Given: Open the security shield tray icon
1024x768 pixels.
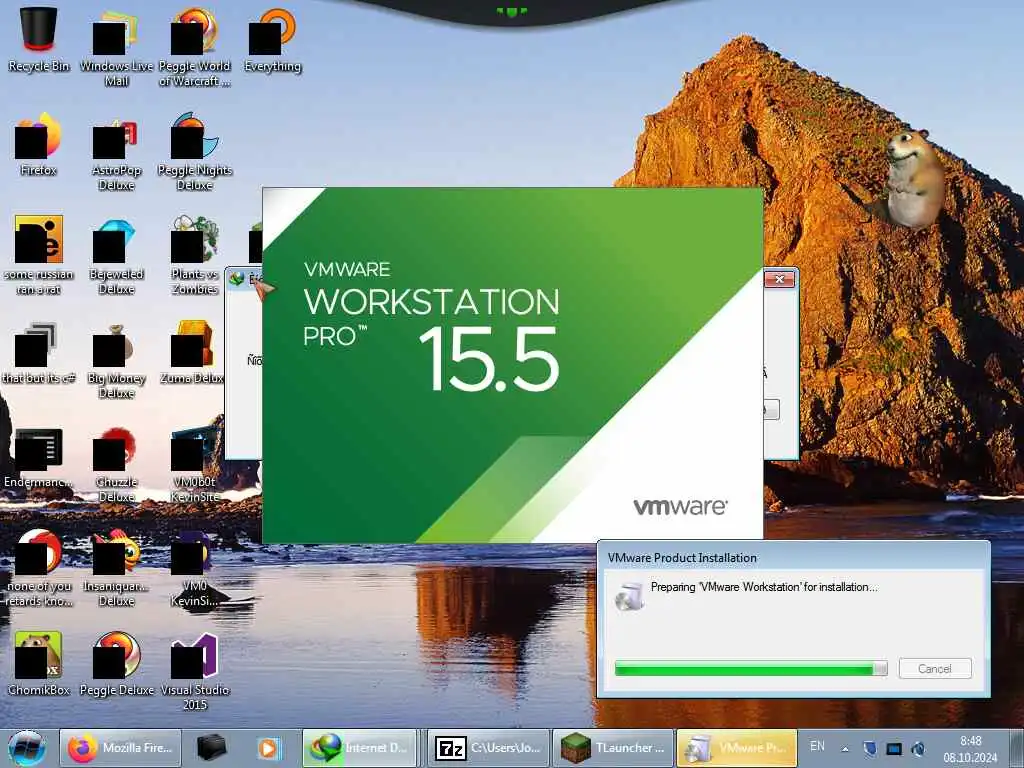Looking at the screenshot, I should pyautogui.click(x=869, y=748).
